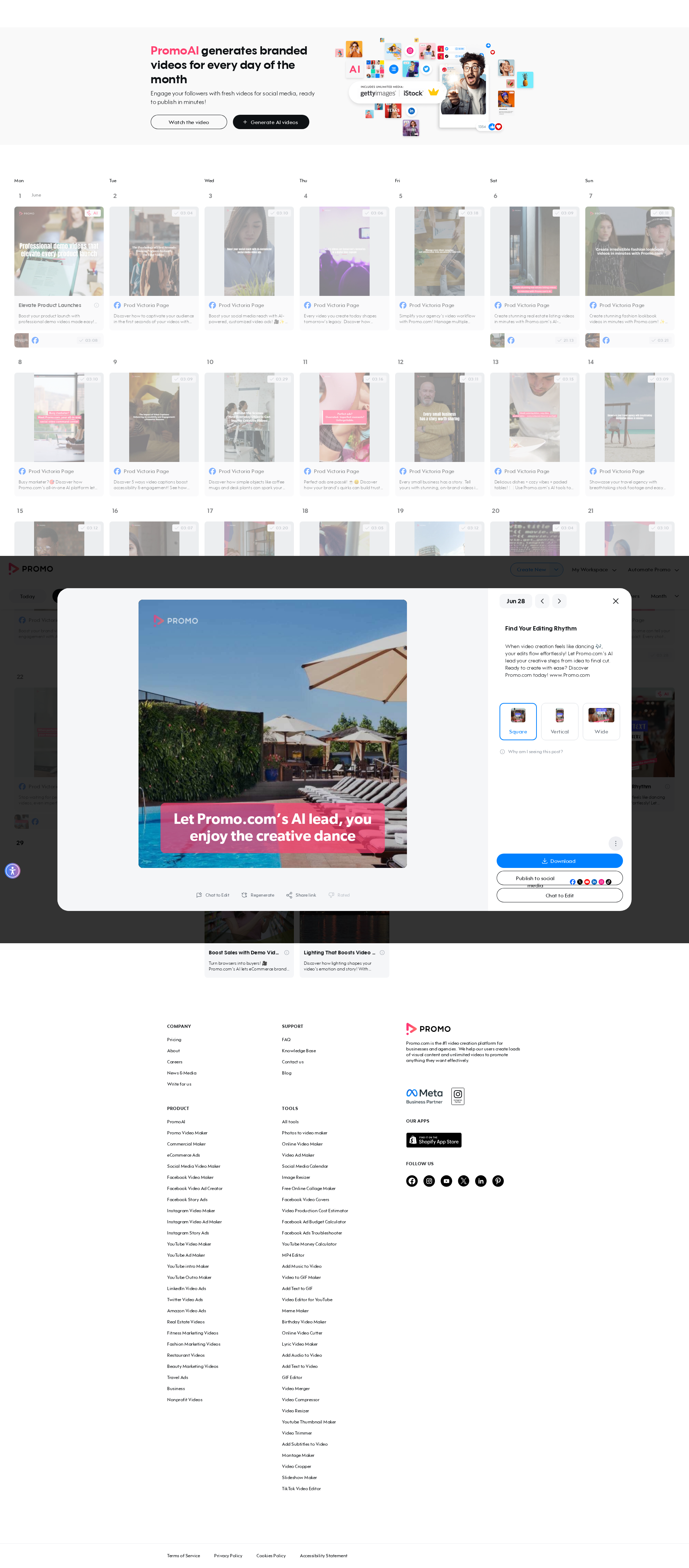Click the Download button

(559, 861)
